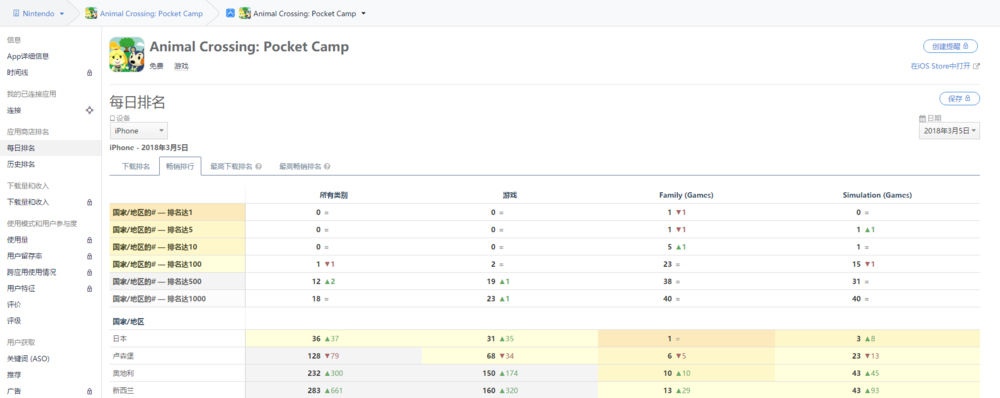Open the Nintendo breadcrumb dropdown
Screen dimensions: 1000x398
62,13
